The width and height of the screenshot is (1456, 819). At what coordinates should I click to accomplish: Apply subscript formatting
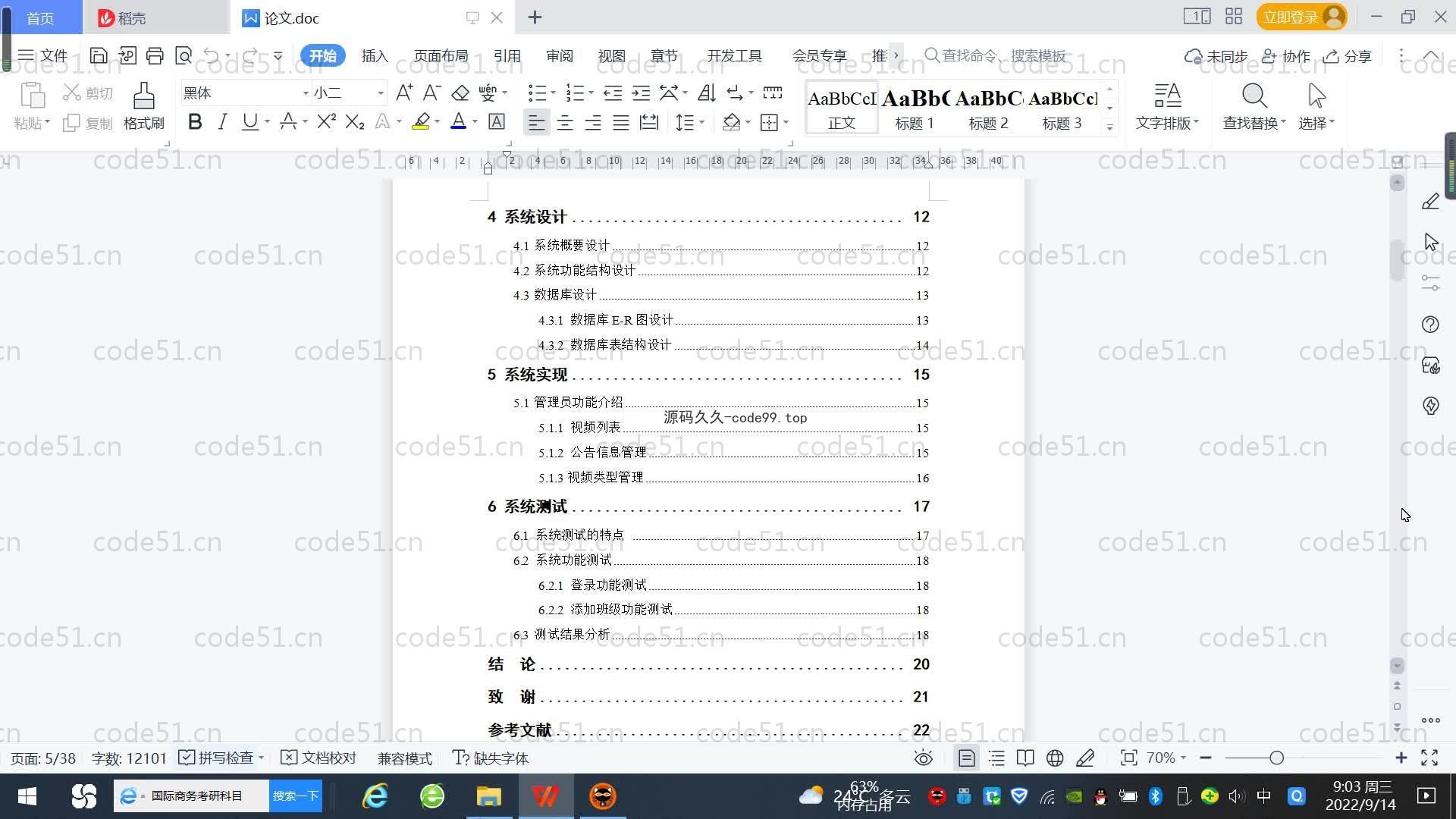click(355, 121)
